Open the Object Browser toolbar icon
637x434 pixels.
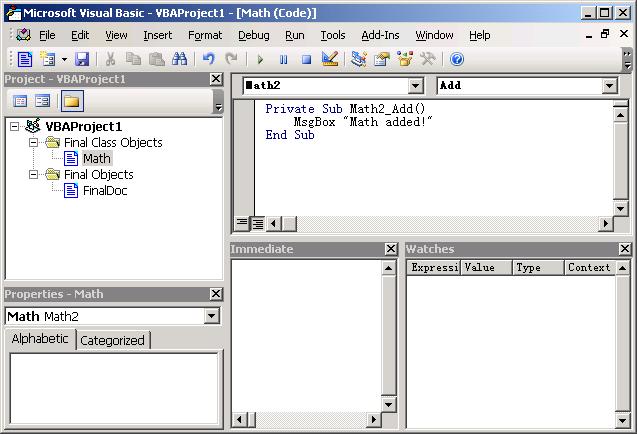click(x=405, y=60)
